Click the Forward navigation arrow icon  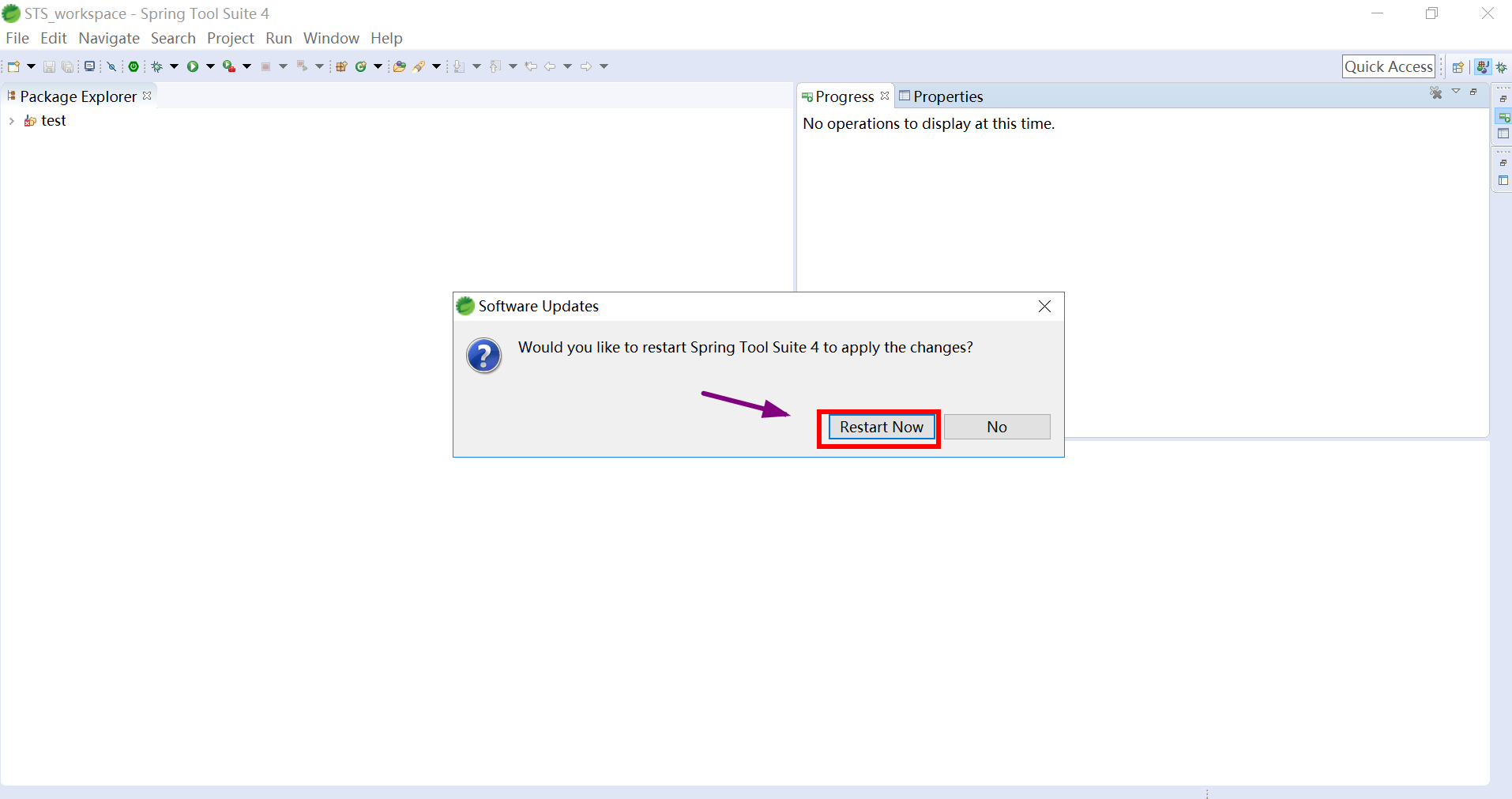pyautogui.click(x=586, y=66)
